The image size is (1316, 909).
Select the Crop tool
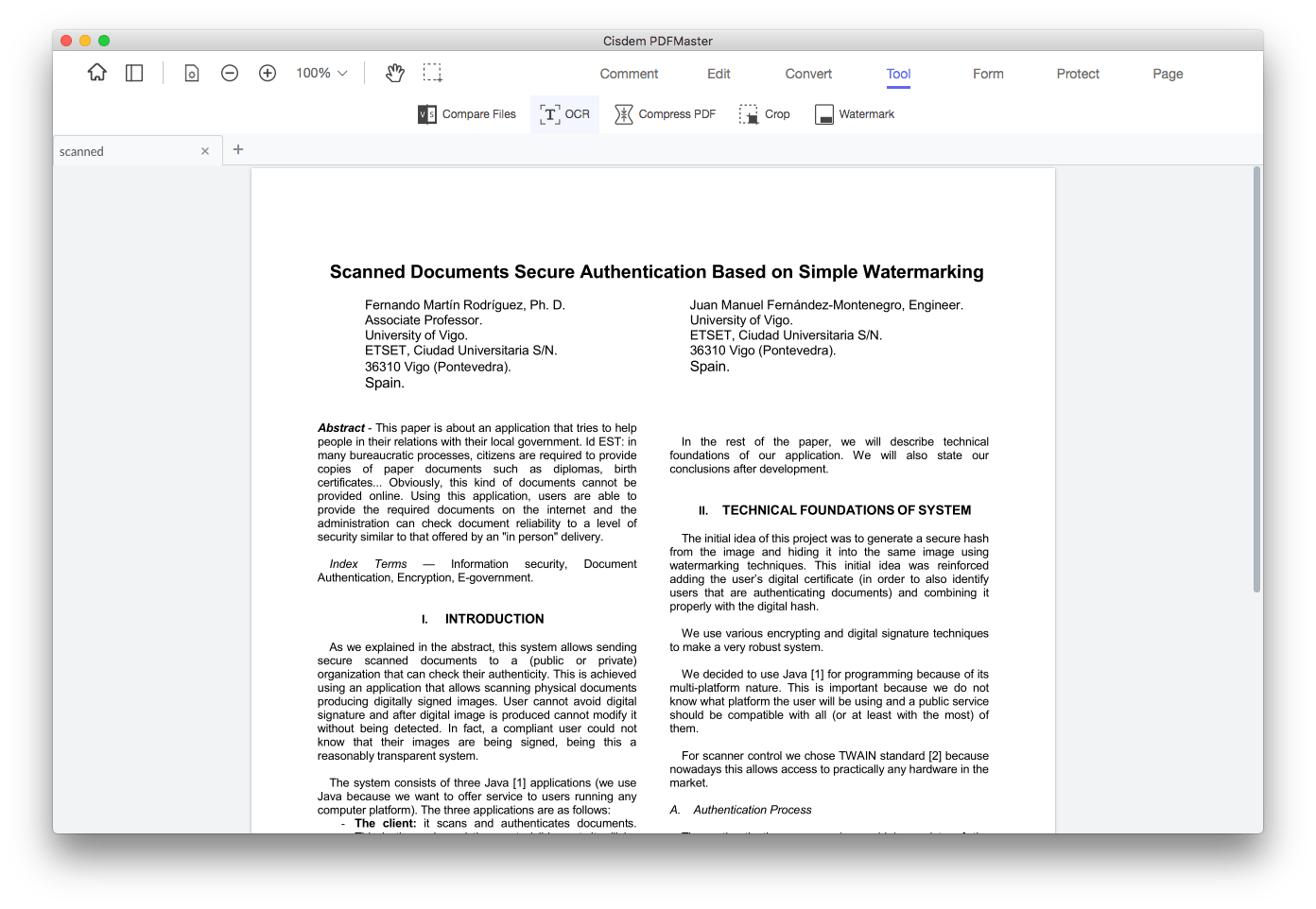764,113
